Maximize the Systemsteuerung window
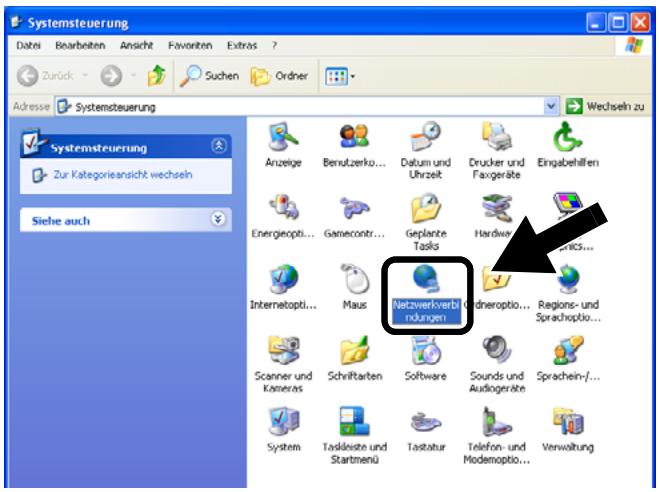The width and height of the screenshot is (659, 492). coord(618,22)
